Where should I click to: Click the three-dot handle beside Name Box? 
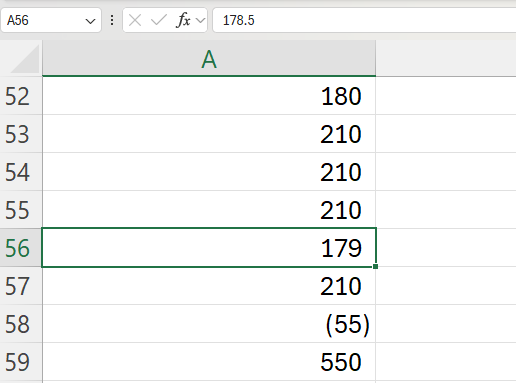point(112,20)
